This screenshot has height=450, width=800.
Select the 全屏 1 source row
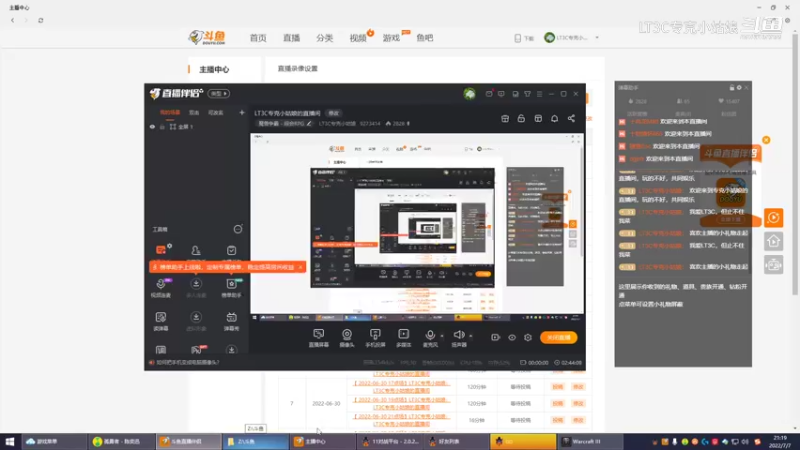tap(196, 127)
